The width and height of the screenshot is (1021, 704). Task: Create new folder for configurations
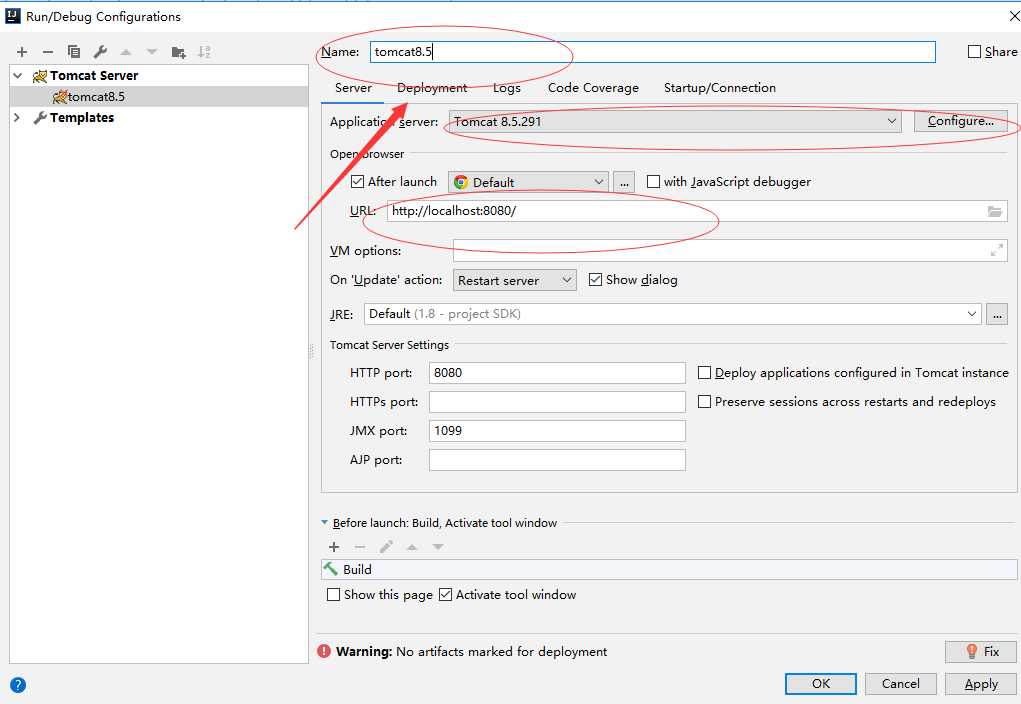pos(178,52)
